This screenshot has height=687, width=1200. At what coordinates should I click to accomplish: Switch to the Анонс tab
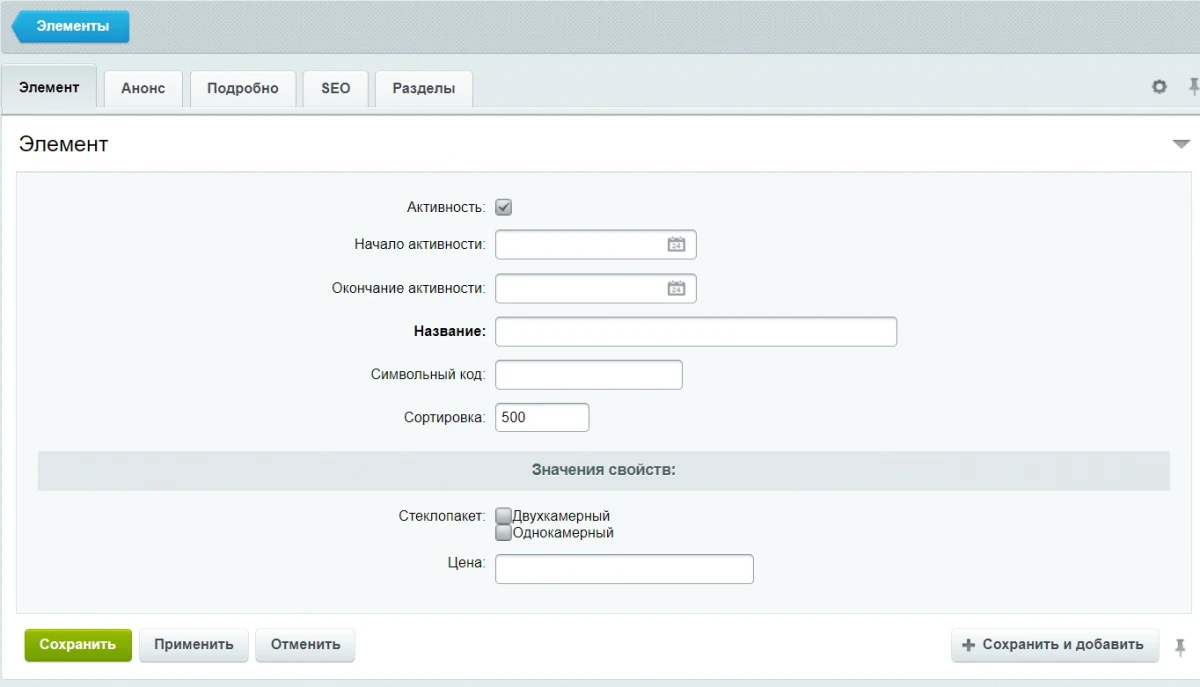click(x=143, y=88)
